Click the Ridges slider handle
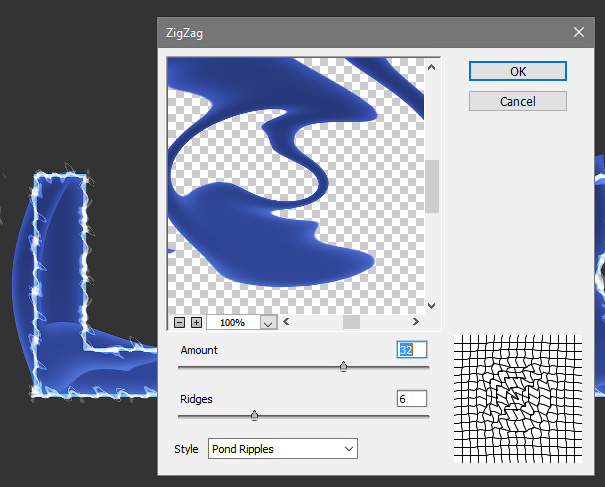Screen dimensions: 605x487 pyautogui.click(x=254, y=415)
